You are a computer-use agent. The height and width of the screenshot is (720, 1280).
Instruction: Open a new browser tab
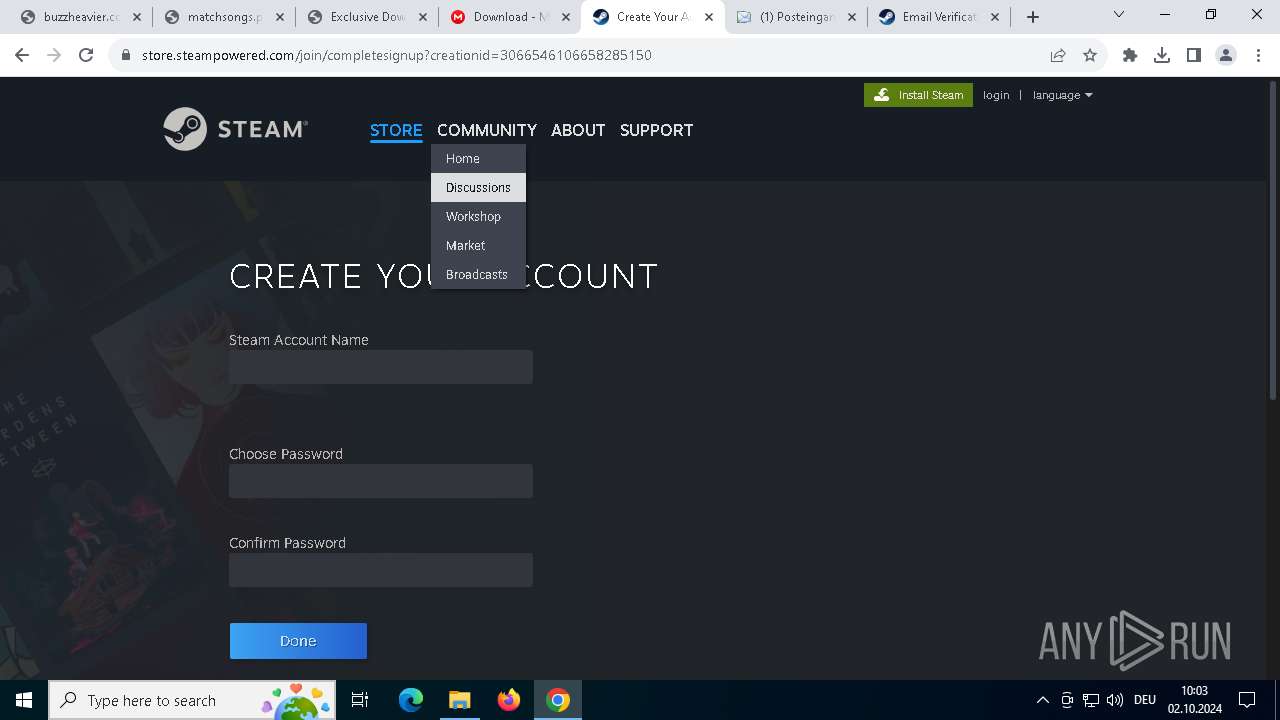[1033, 17]
